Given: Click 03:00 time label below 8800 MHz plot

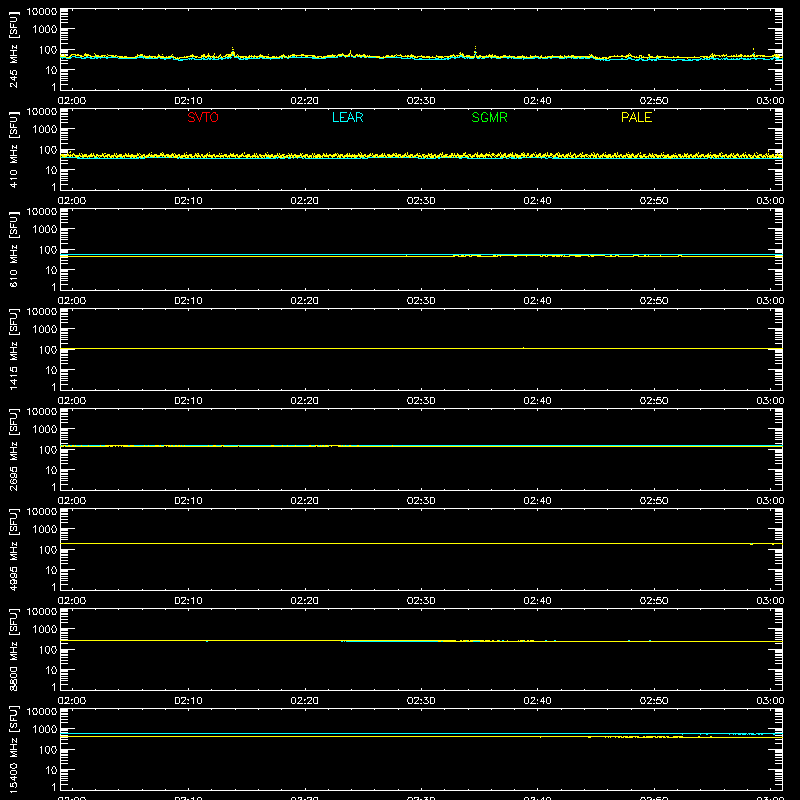Looking at the screenshot, I should coord(770,701).
